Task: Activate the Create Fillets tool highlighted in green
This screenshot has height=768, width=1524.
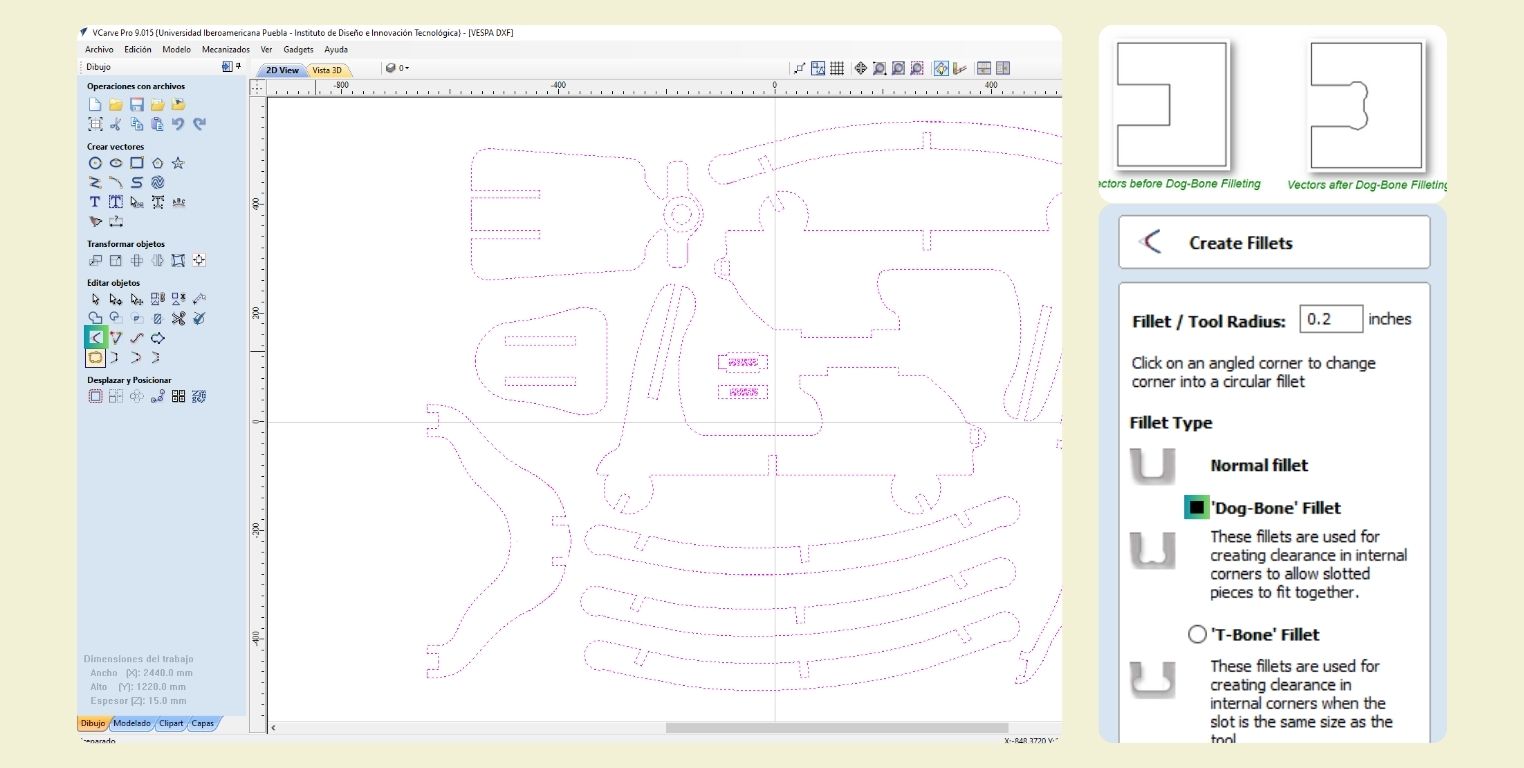Action: [x=95, y=338]
